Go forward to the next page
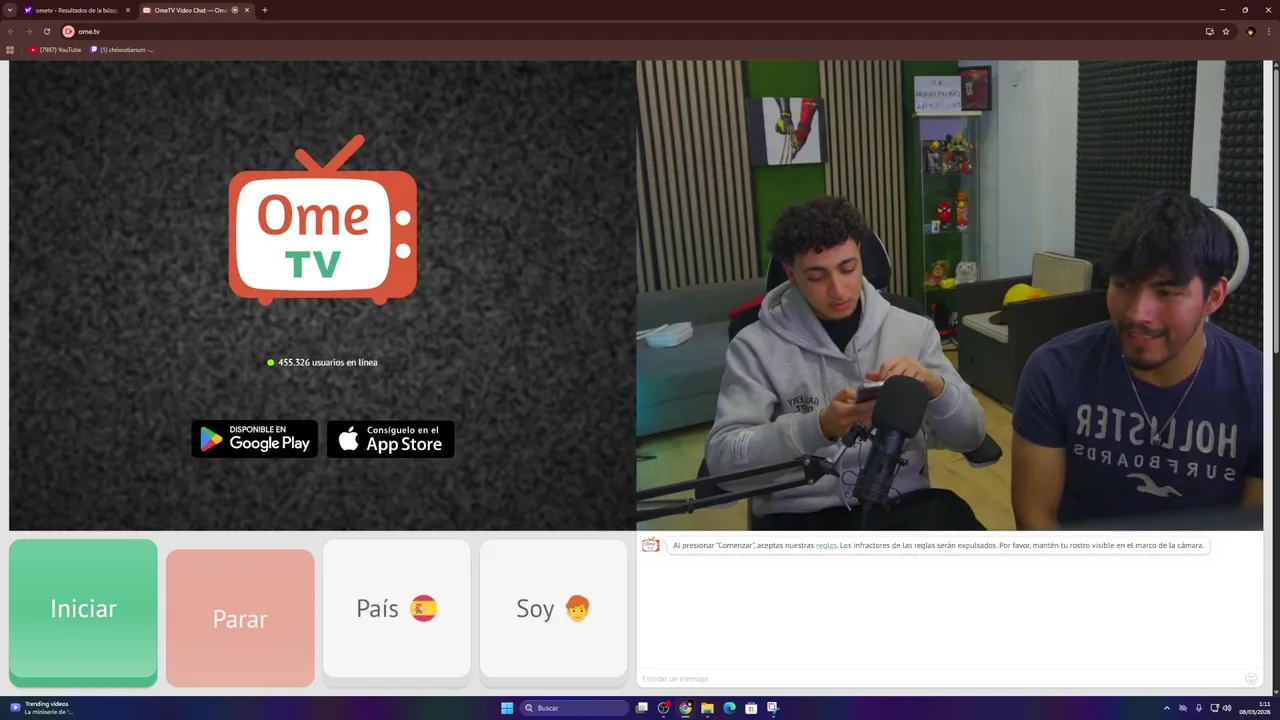The width and height of the screenshot is (1280, 720). [29, 31]
